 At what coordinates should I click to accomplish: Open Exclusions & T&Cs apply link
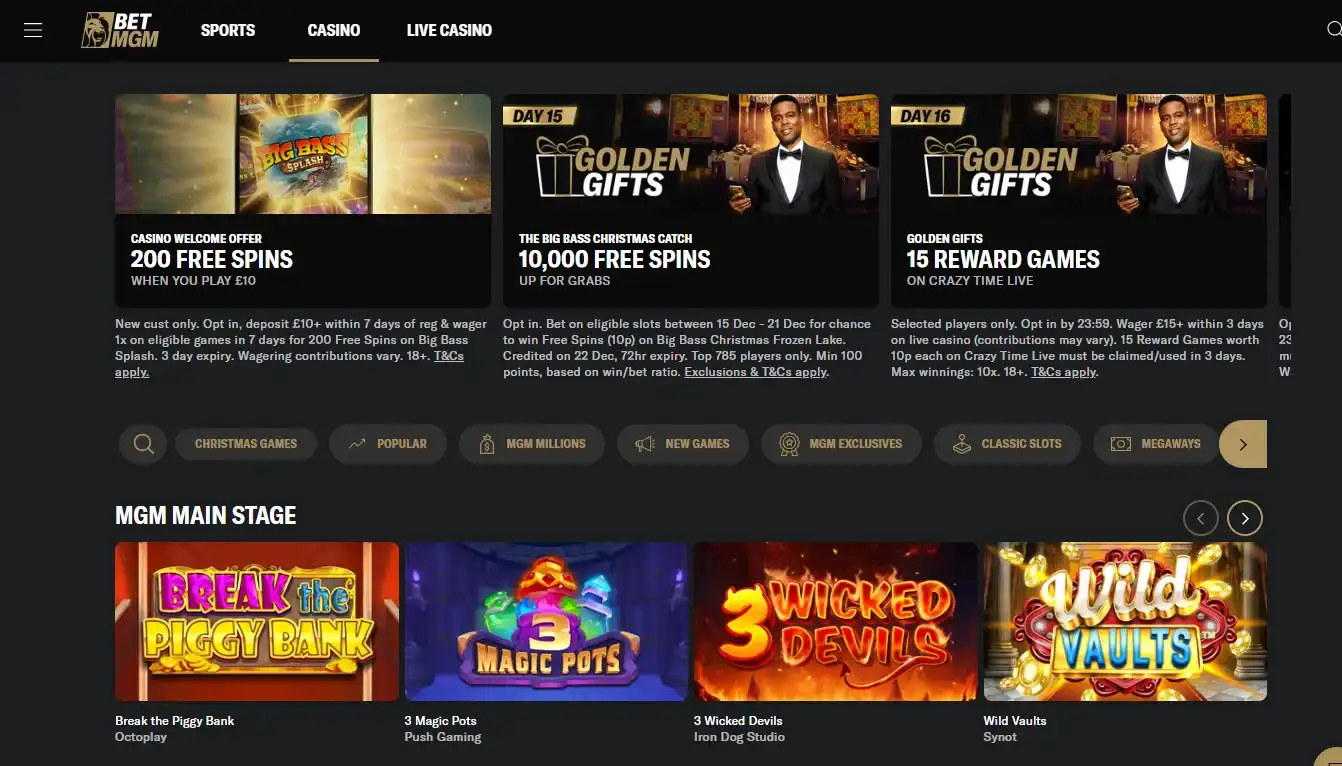(x=756, y=372)
